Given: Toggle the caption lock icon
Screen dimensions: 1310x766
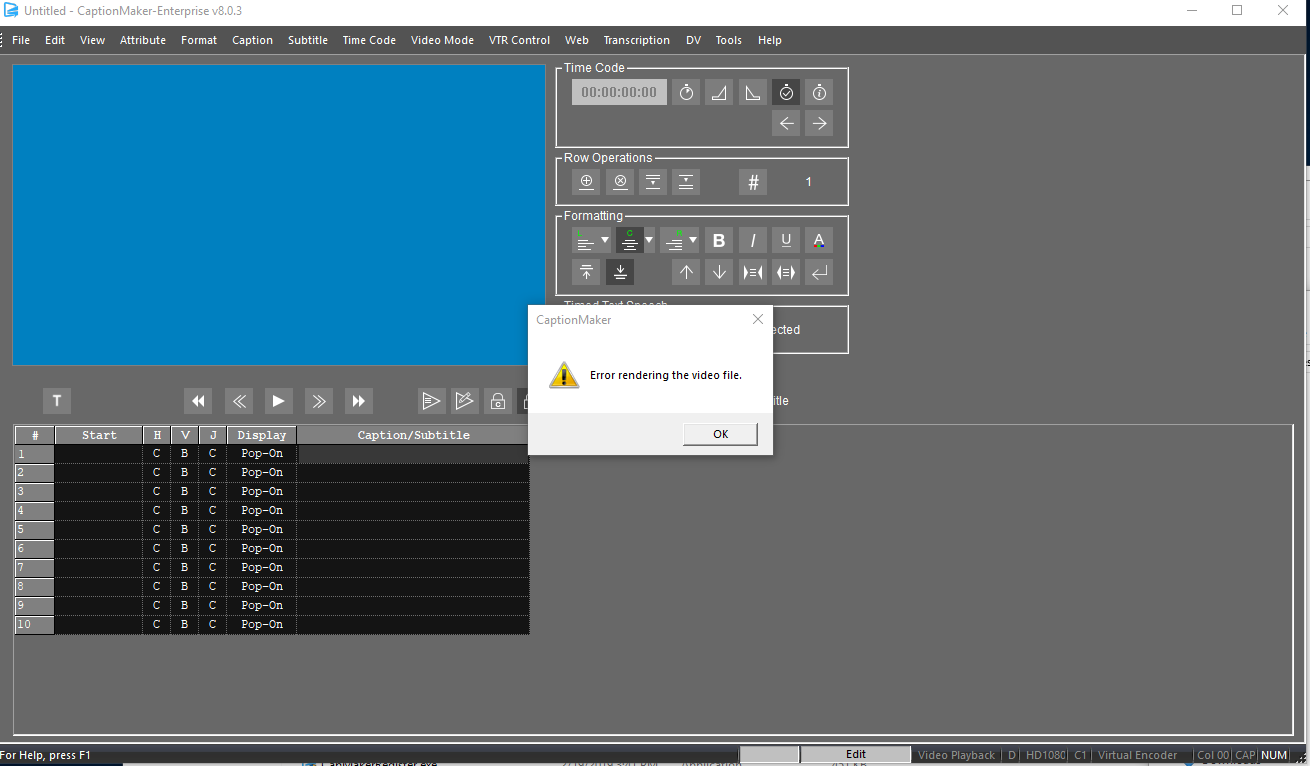Looking at the screenshot, I should pos(498,400).
